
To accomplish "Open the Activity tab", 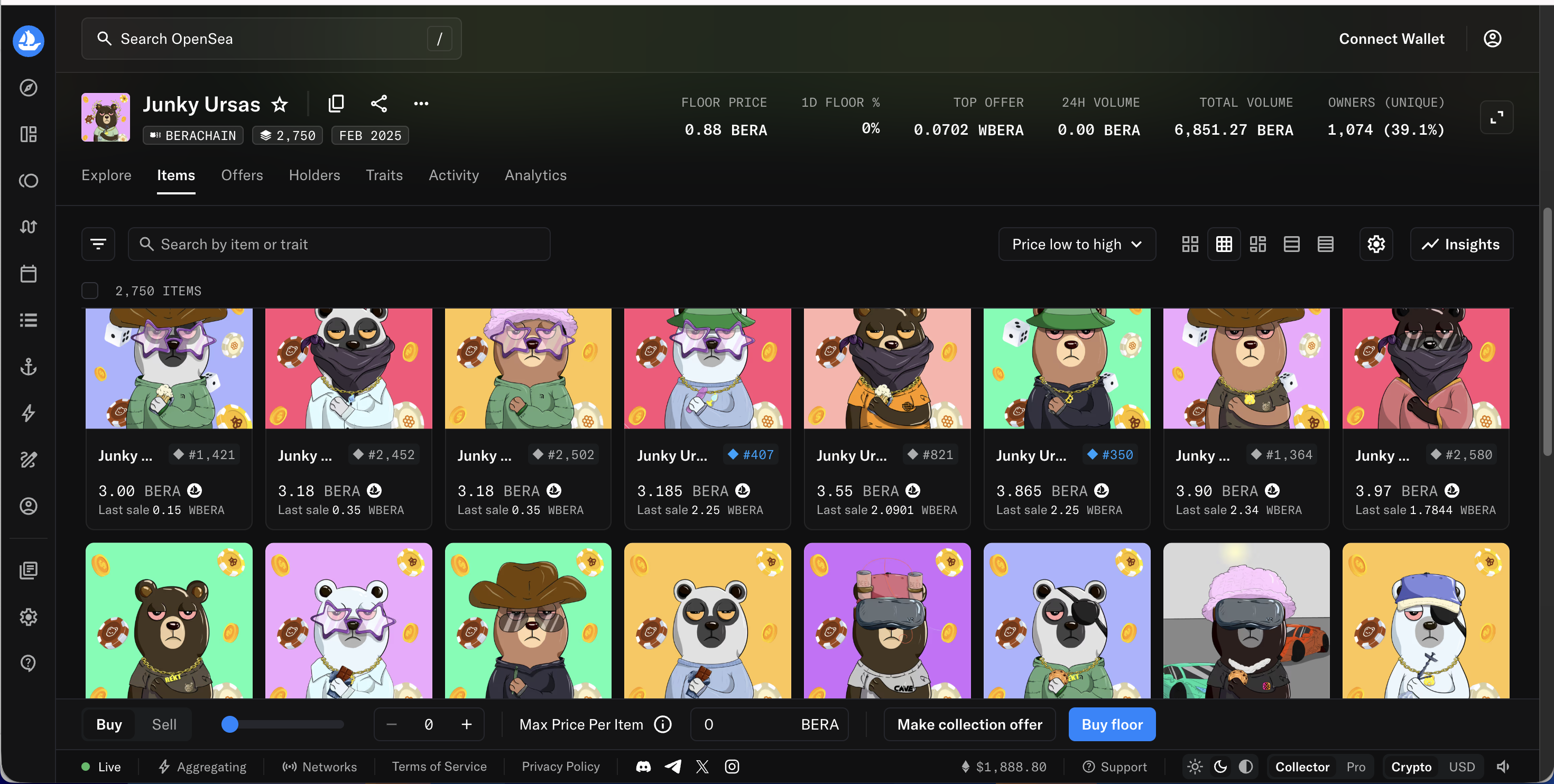I will (x=454, y=175).
